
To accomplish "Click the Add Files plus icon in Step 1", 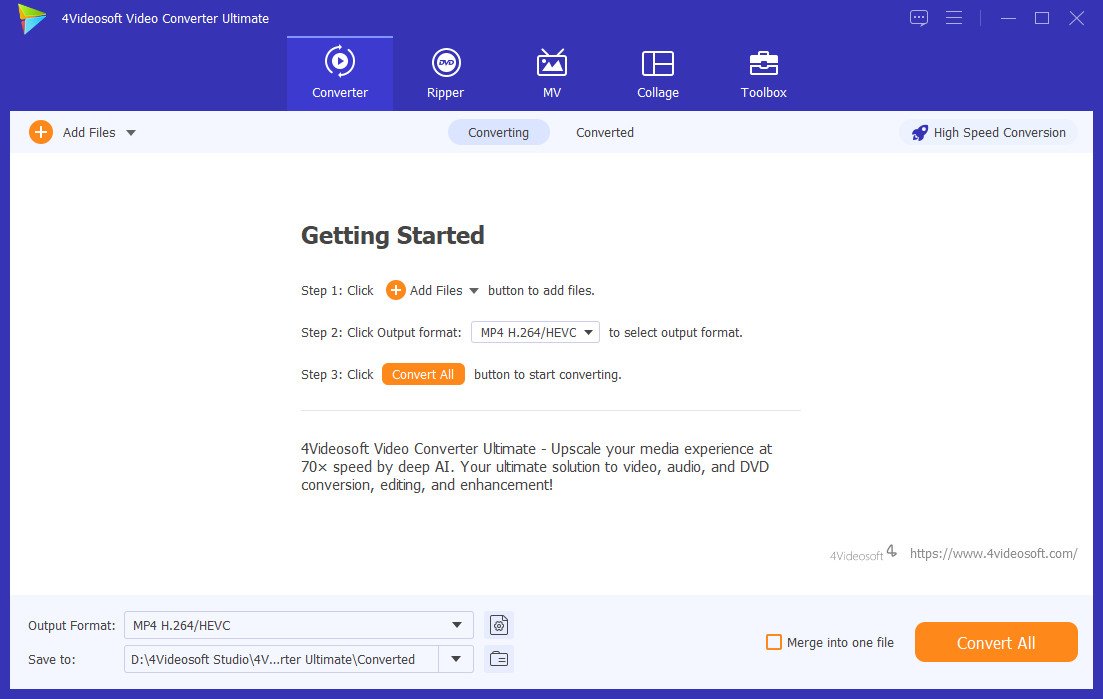I will [395, 290].
